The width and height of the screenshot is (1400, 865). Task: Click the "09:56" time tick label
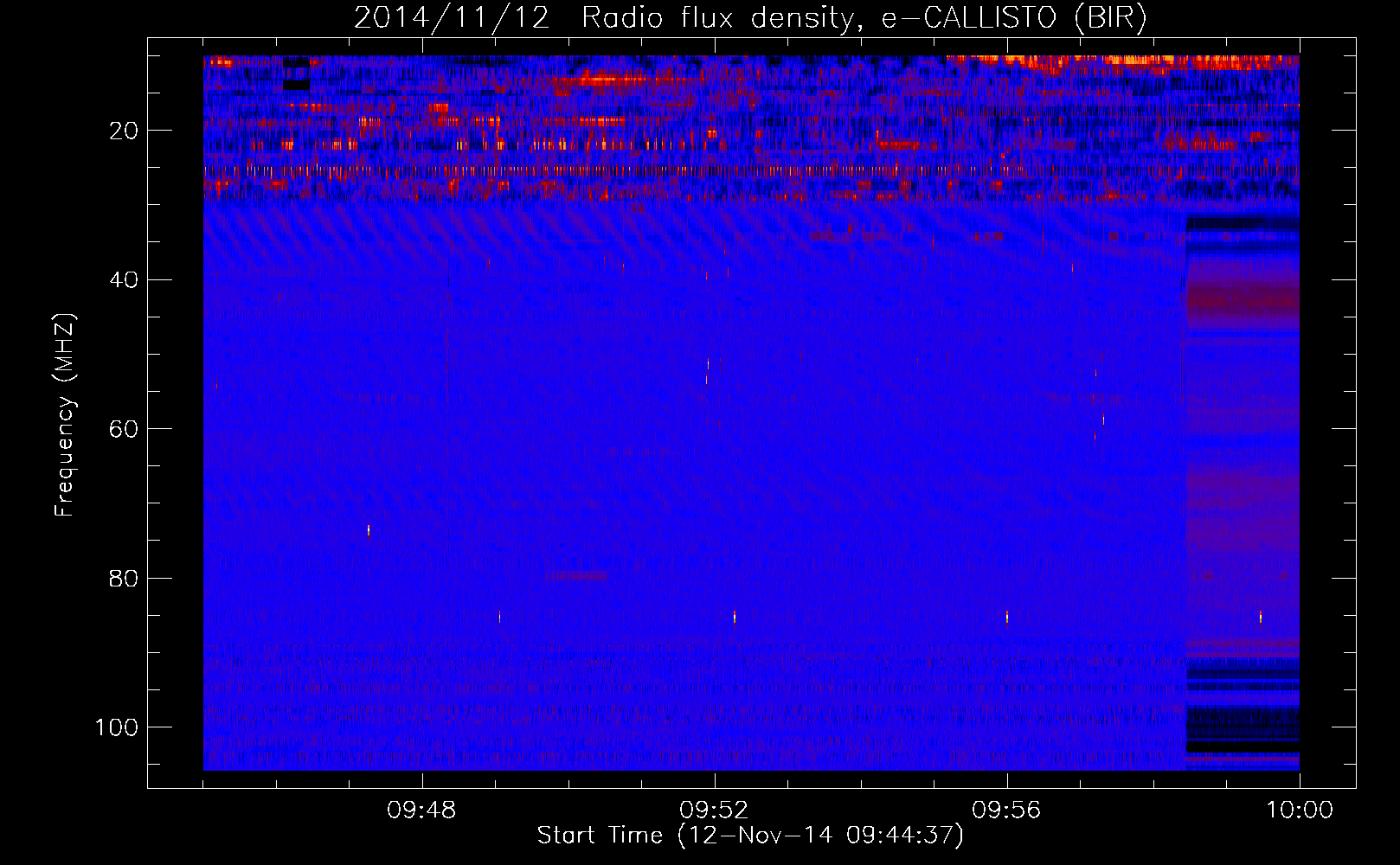[1006, 811]
